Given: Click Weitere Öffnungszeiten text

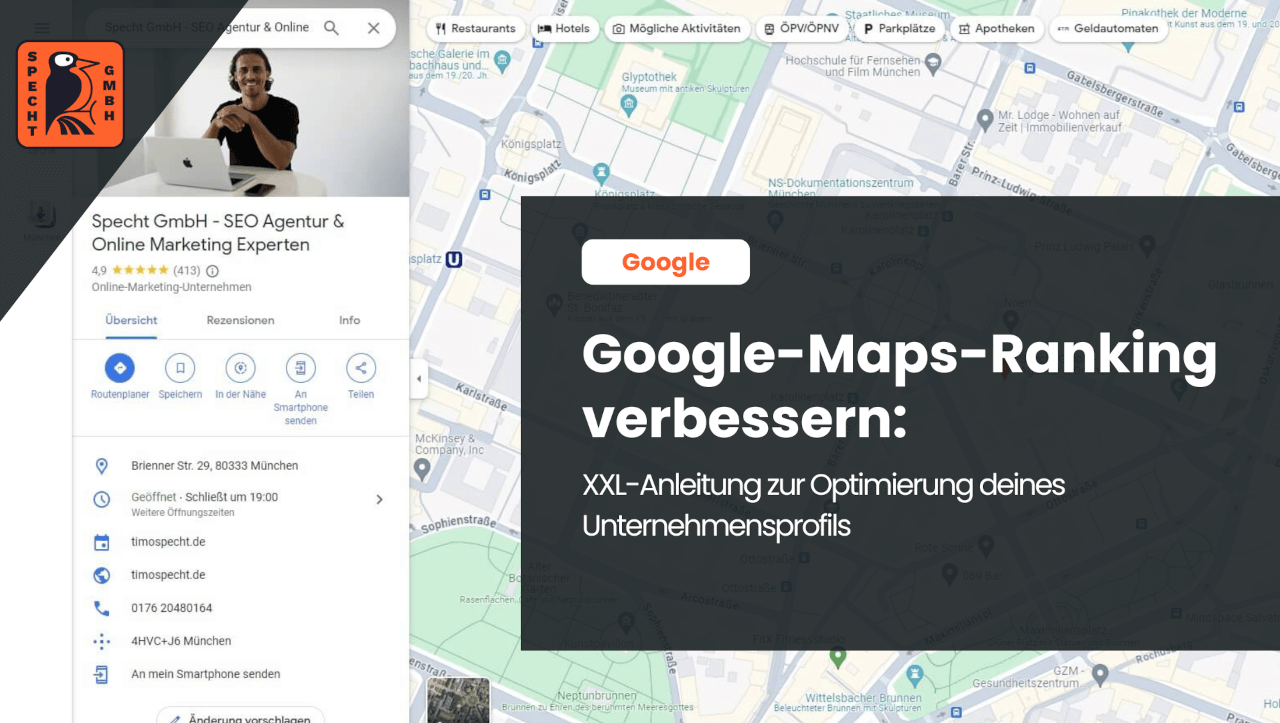Looking at the screenshot, I should pos(183,513).
